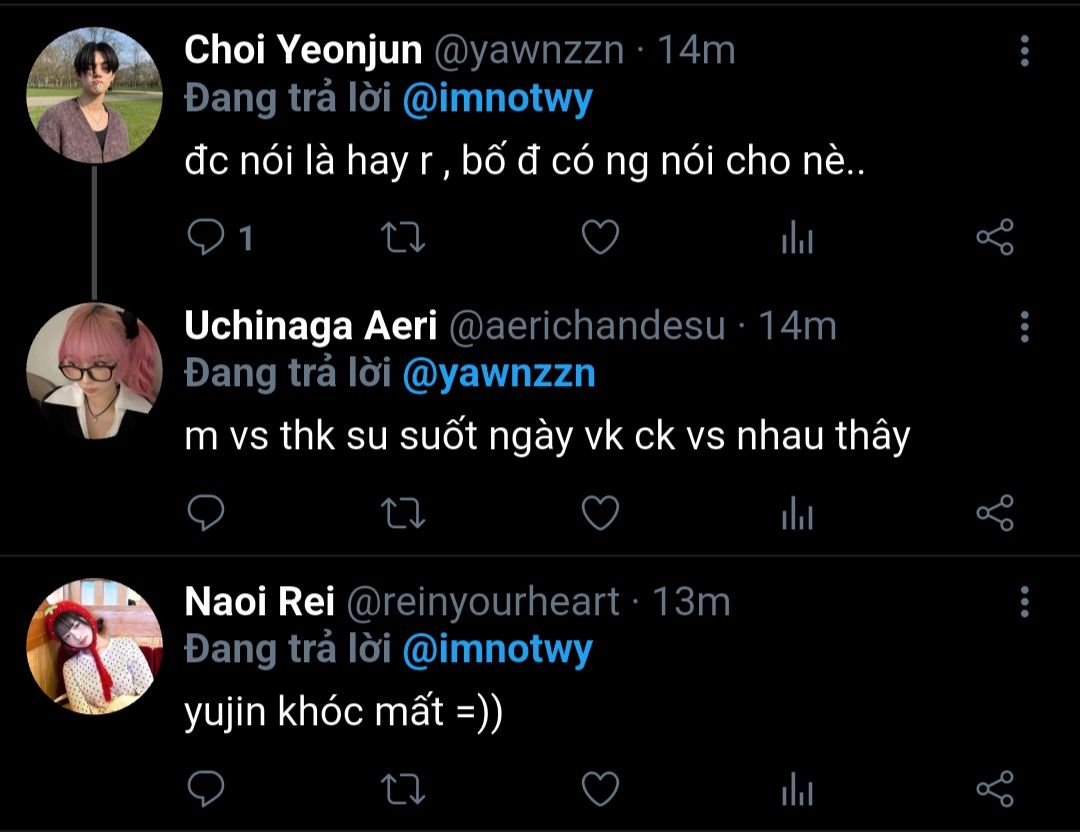View analytics for Choi Yeonjun's tweet
This screenshot has height=832, width=1080.
pos(797,239)
